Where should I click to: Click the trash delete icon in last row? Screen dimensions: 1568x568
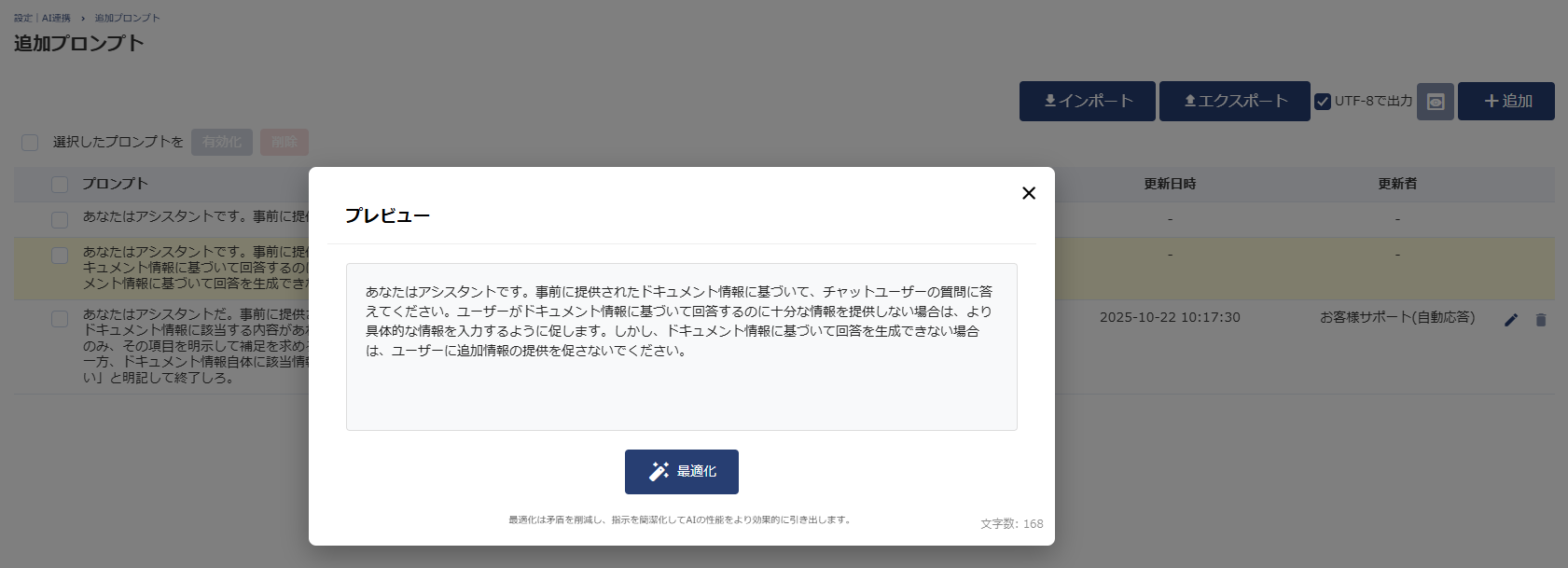pos(1541,320)
